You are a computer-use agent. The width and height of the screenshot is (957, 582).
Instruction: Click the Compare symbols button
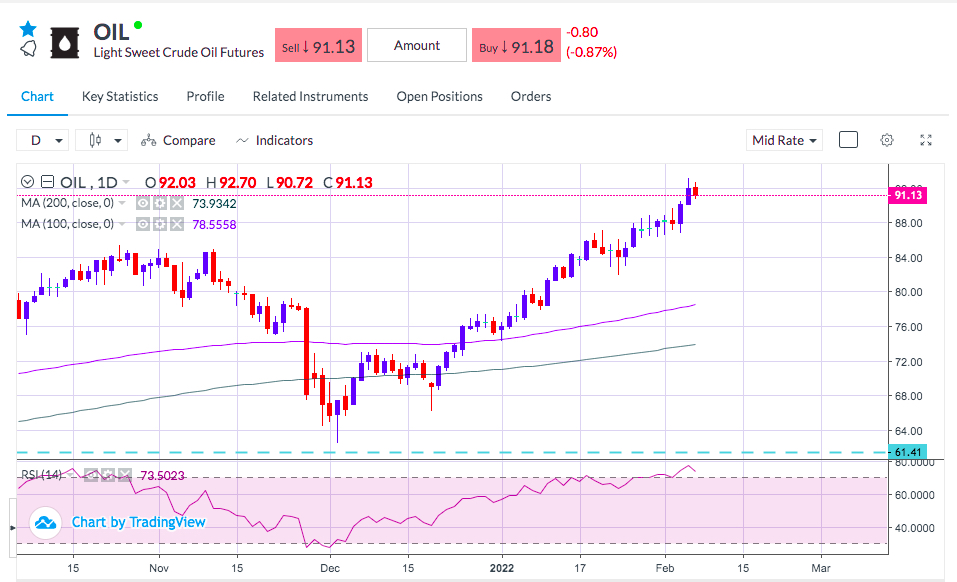(178, 140)
